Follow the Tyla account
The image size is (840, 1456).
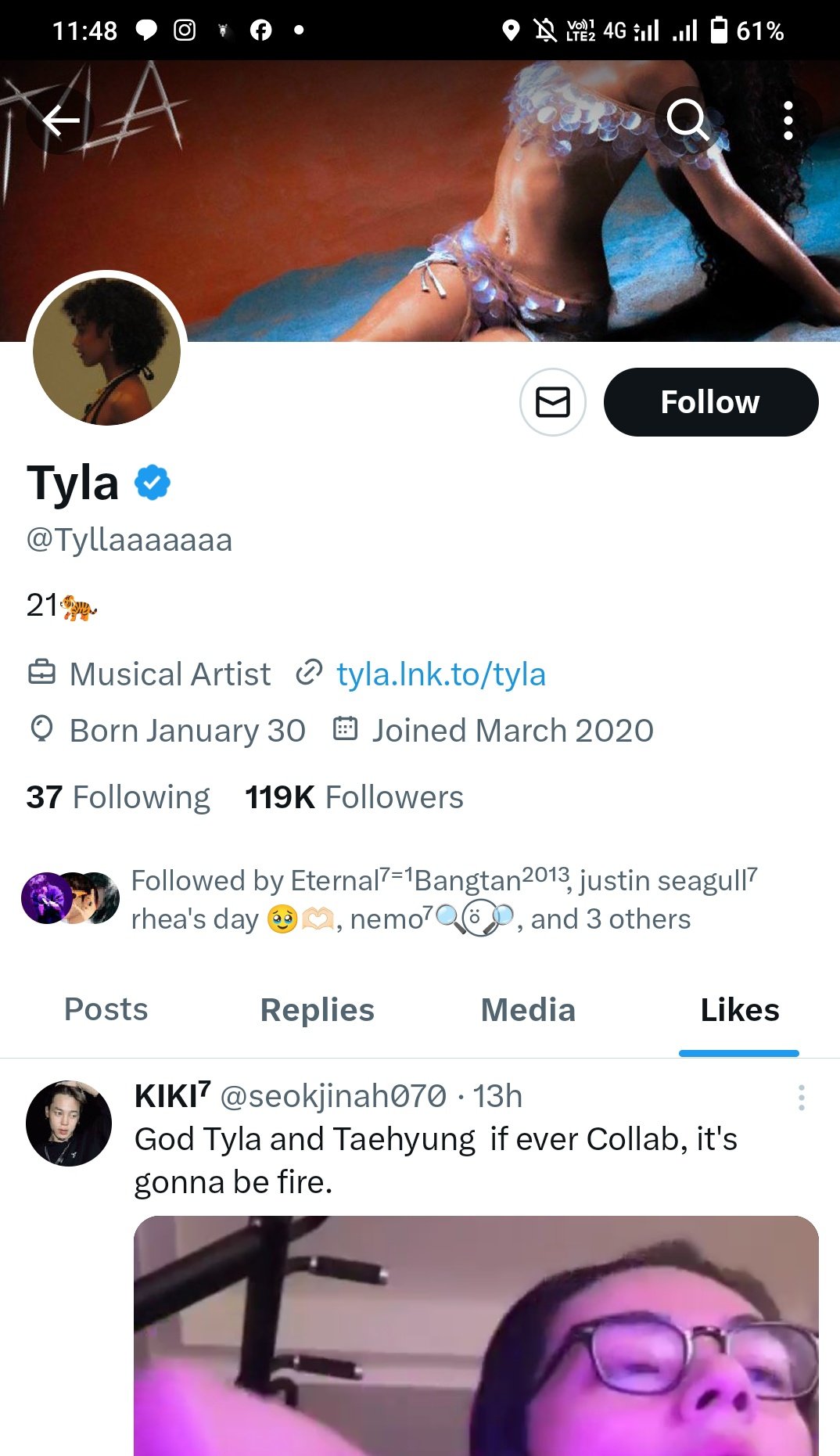(x=710, y=402)
